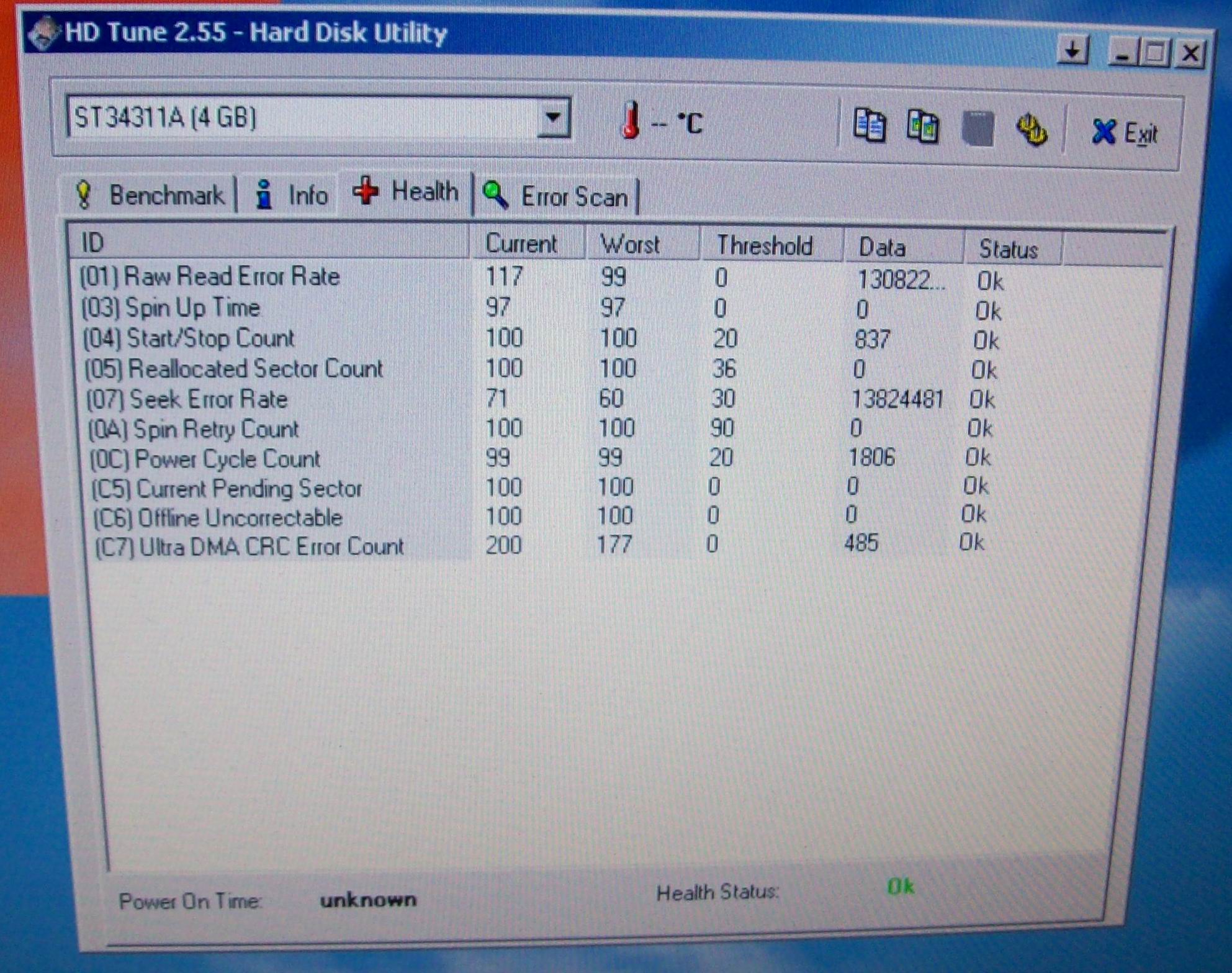Click the Exit button
Screen dimensions: 1232x973
click(x=1124, y=132)
